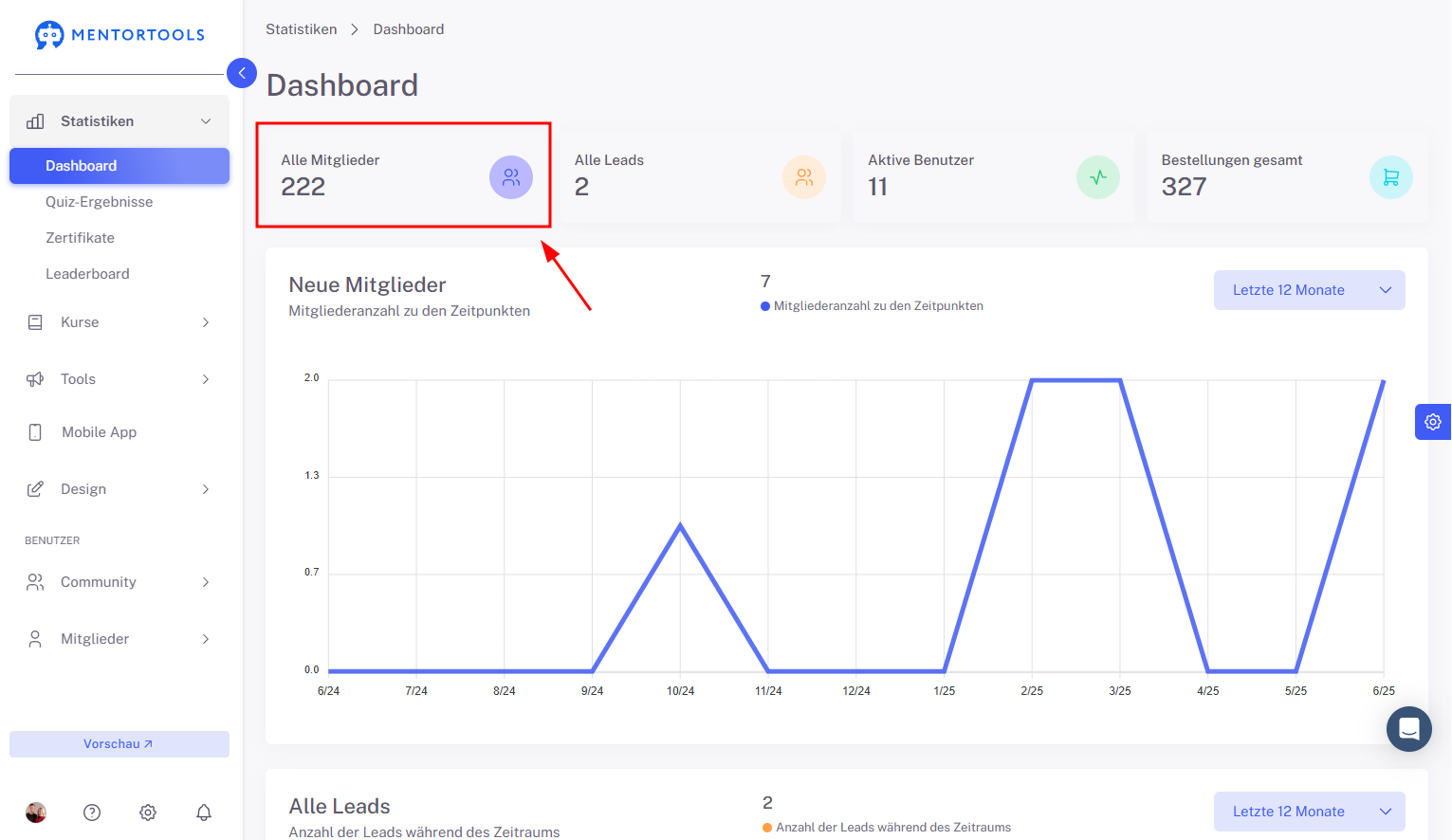This screenshot has height=840, width=1452.
Task: Expand the Kurse submenu
Action: [119, 322]
